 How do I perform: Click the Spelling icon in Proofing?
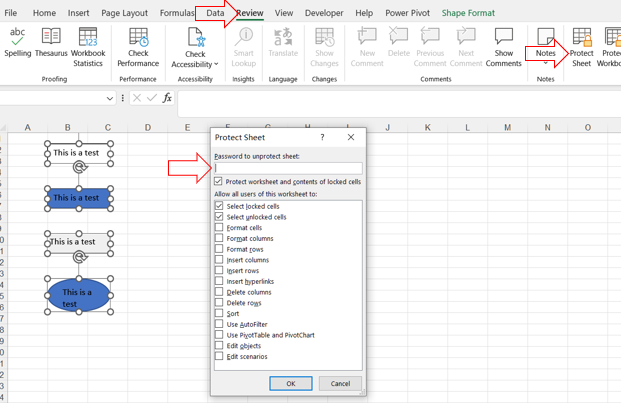[x=17, y=42]
